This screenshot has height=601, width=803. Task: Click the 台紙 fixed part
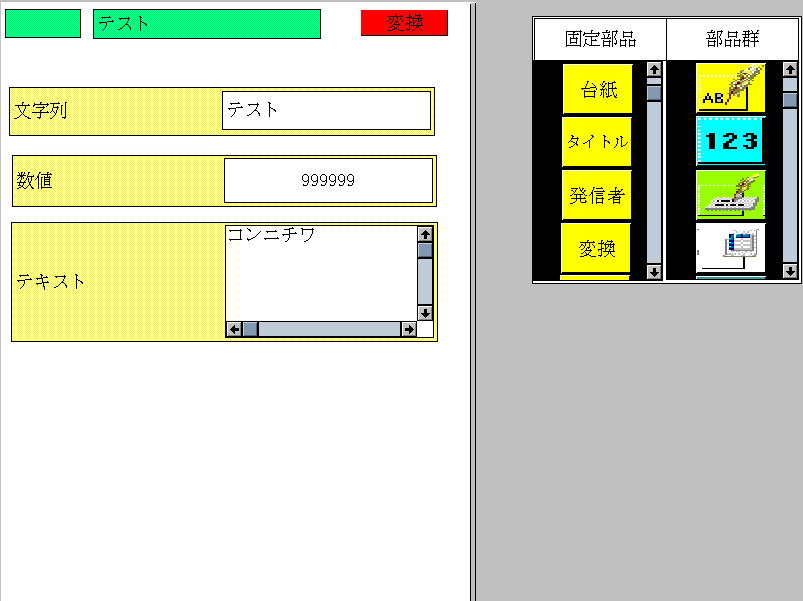pyautogui.click(x=597, y=89)
